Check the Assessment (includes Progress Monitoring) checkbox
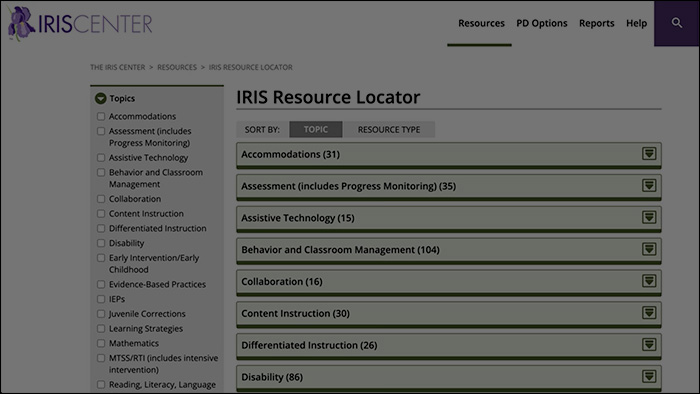The image size is (700, 394). click(101, 131)
